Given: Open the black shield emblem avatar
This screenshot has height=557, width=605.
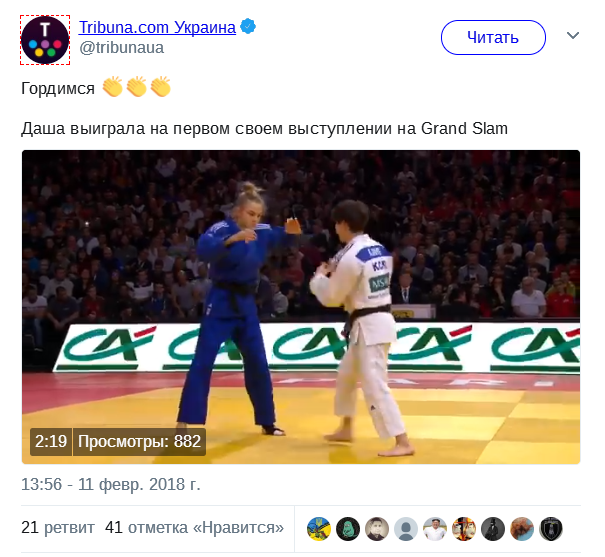Looking at the screenshot, I should [x=551, y=529].
